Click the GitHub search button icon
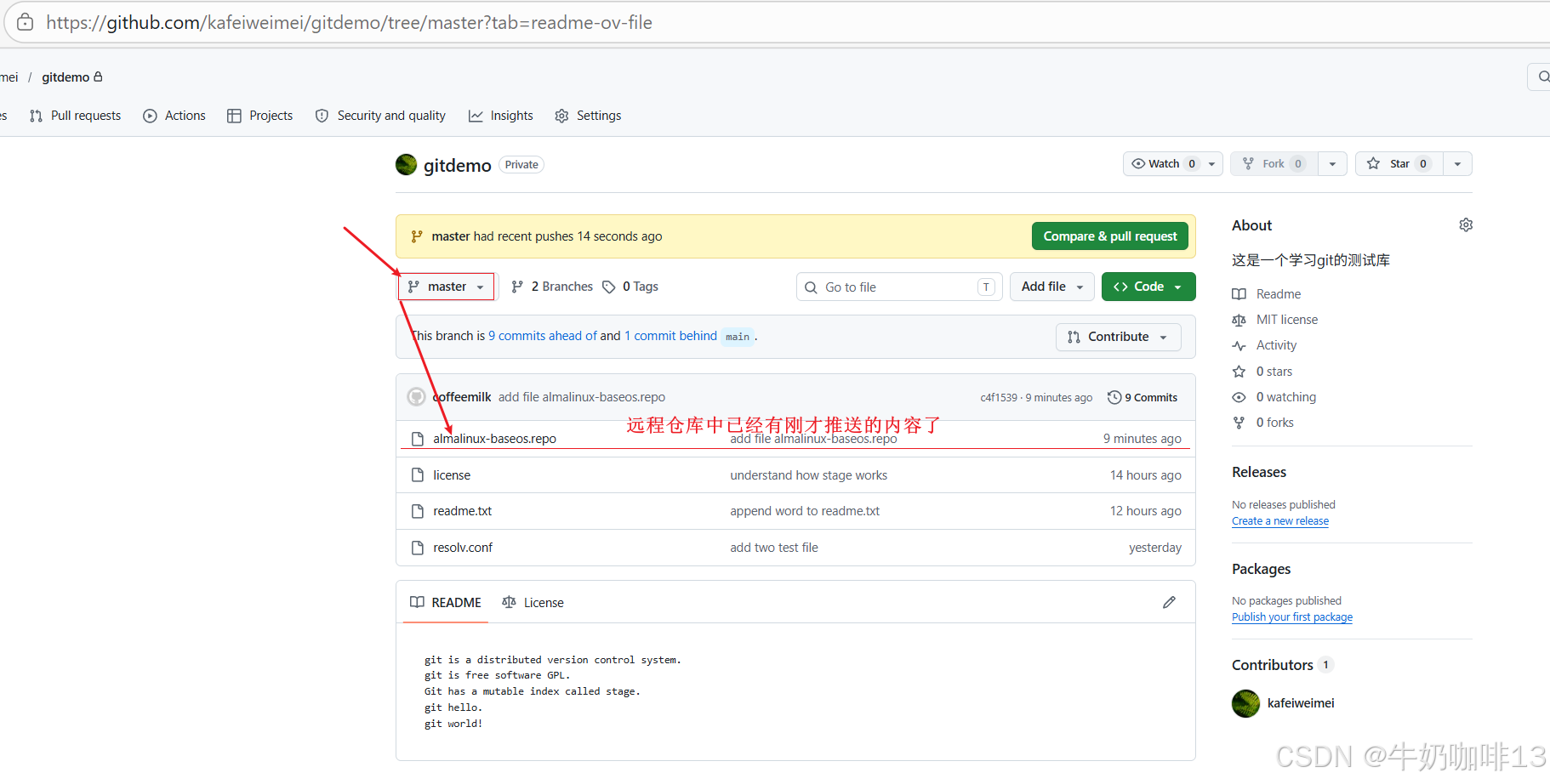 coord(1542,77)
